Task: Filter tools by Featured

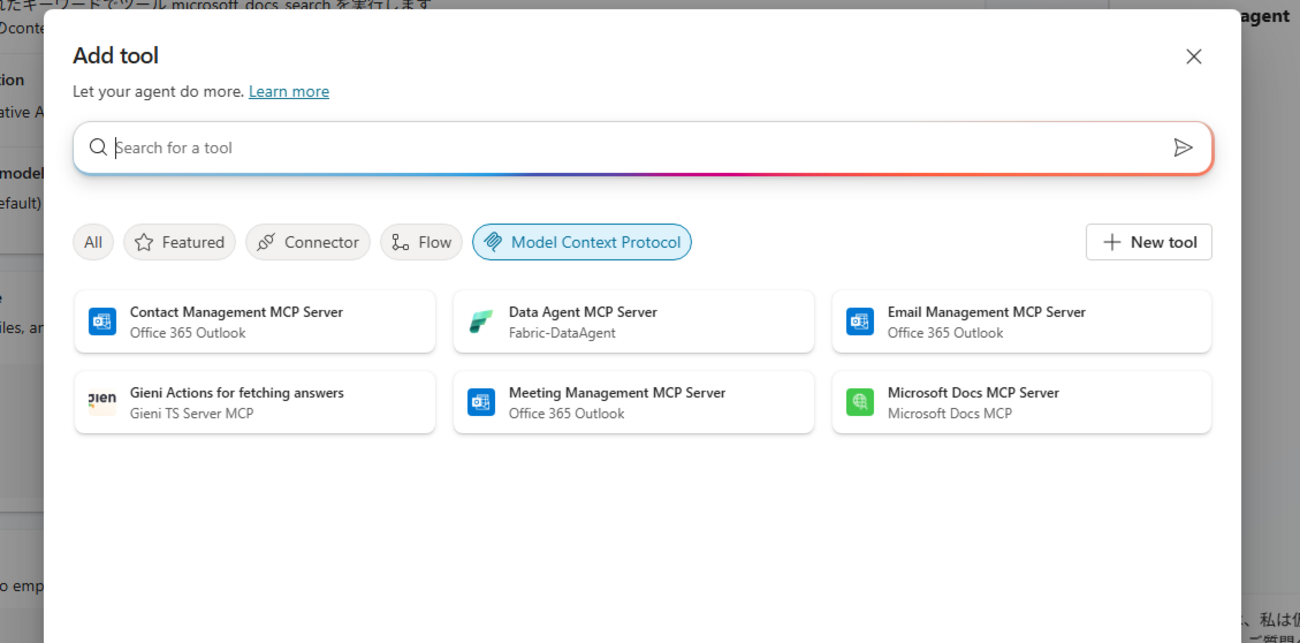Action: pos(179,242)
